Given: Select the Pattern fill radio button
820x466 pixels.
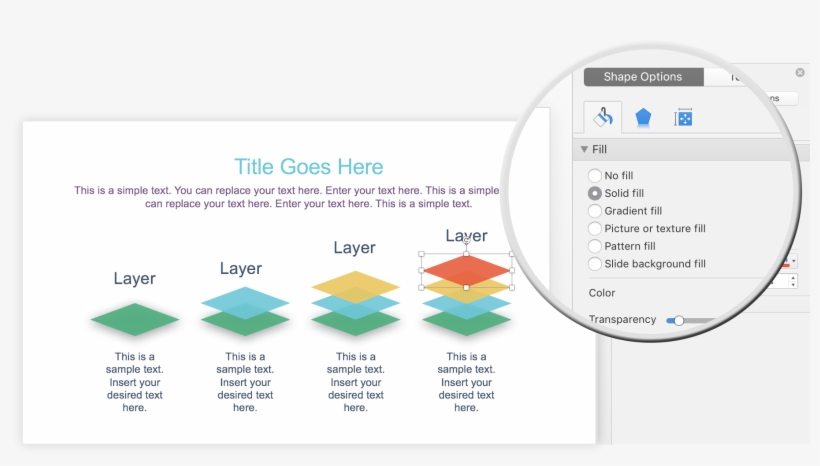Looking at the screenshot, I should pos(595,246).
